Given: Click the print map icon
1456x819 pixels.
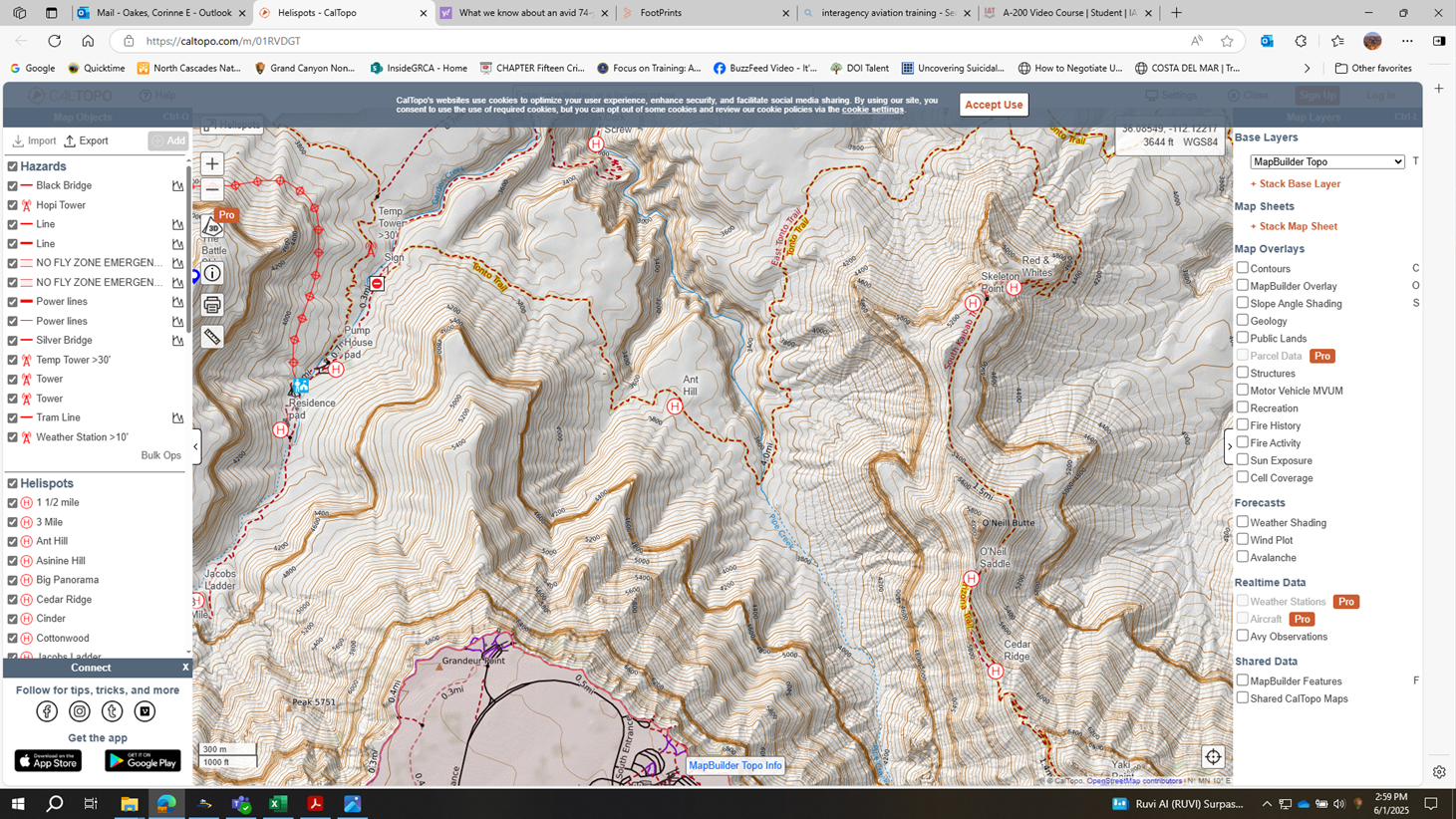Looking at the screenshot, I should tap(212, 305).
